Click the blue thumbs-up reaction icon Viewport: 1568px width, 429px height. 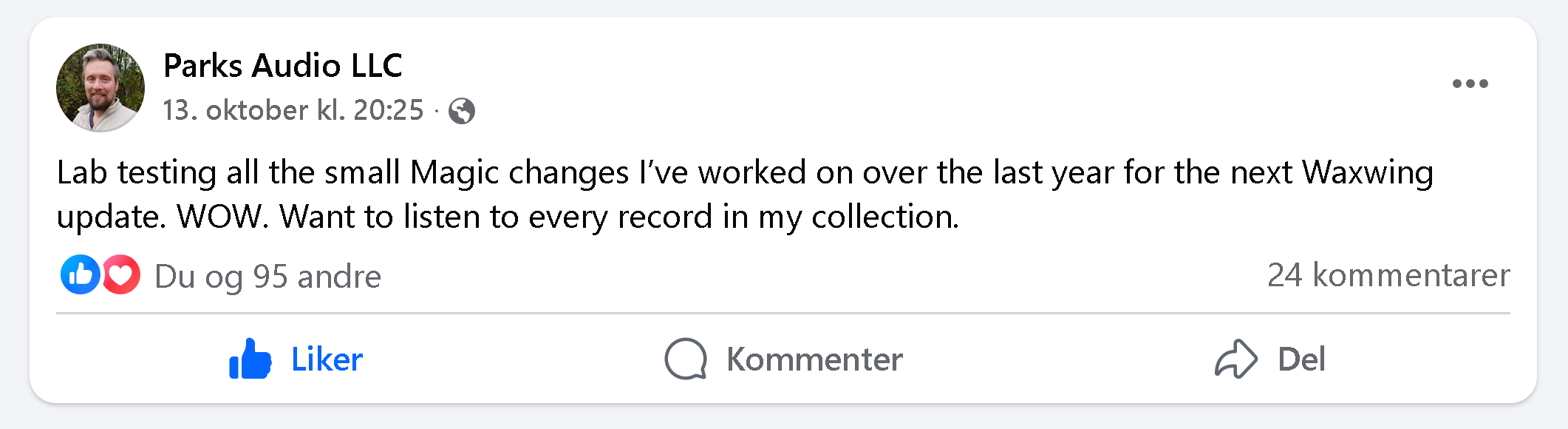(80, 275)
